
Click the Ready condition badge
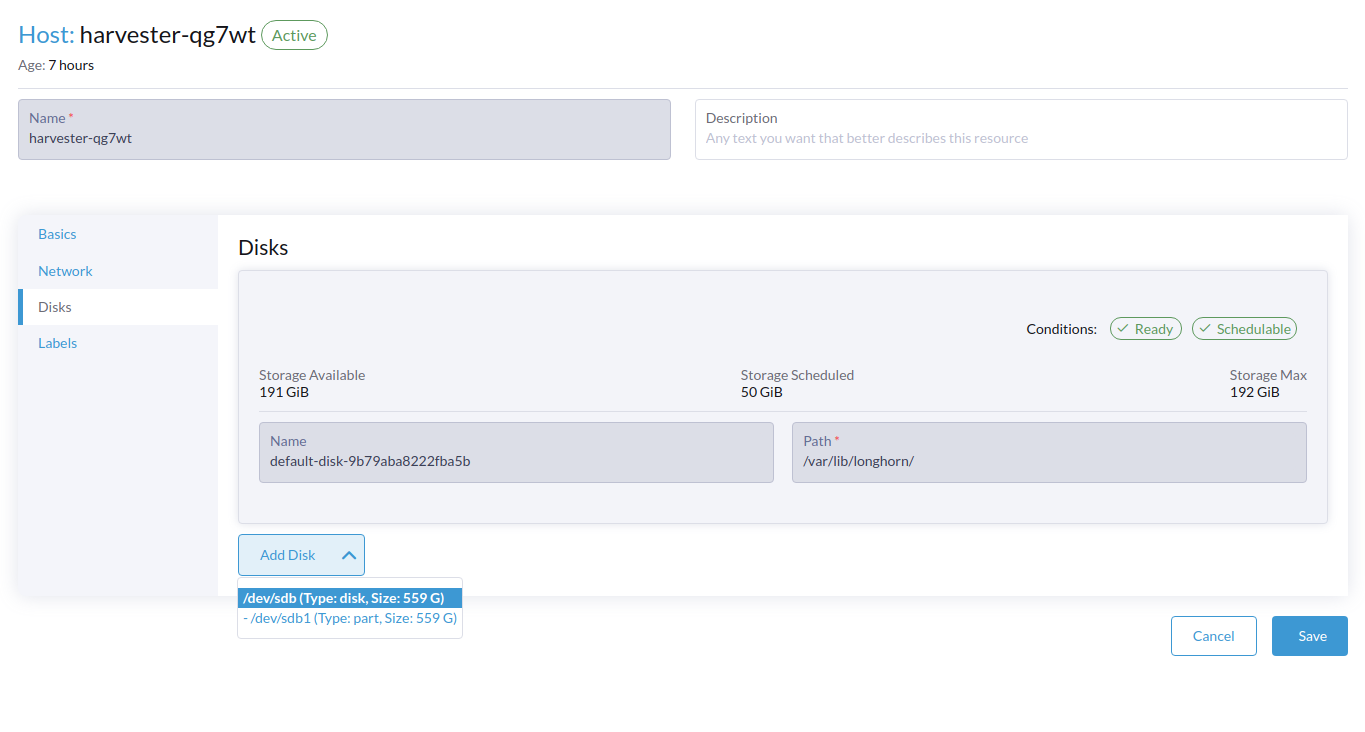tap(1145, 328)
